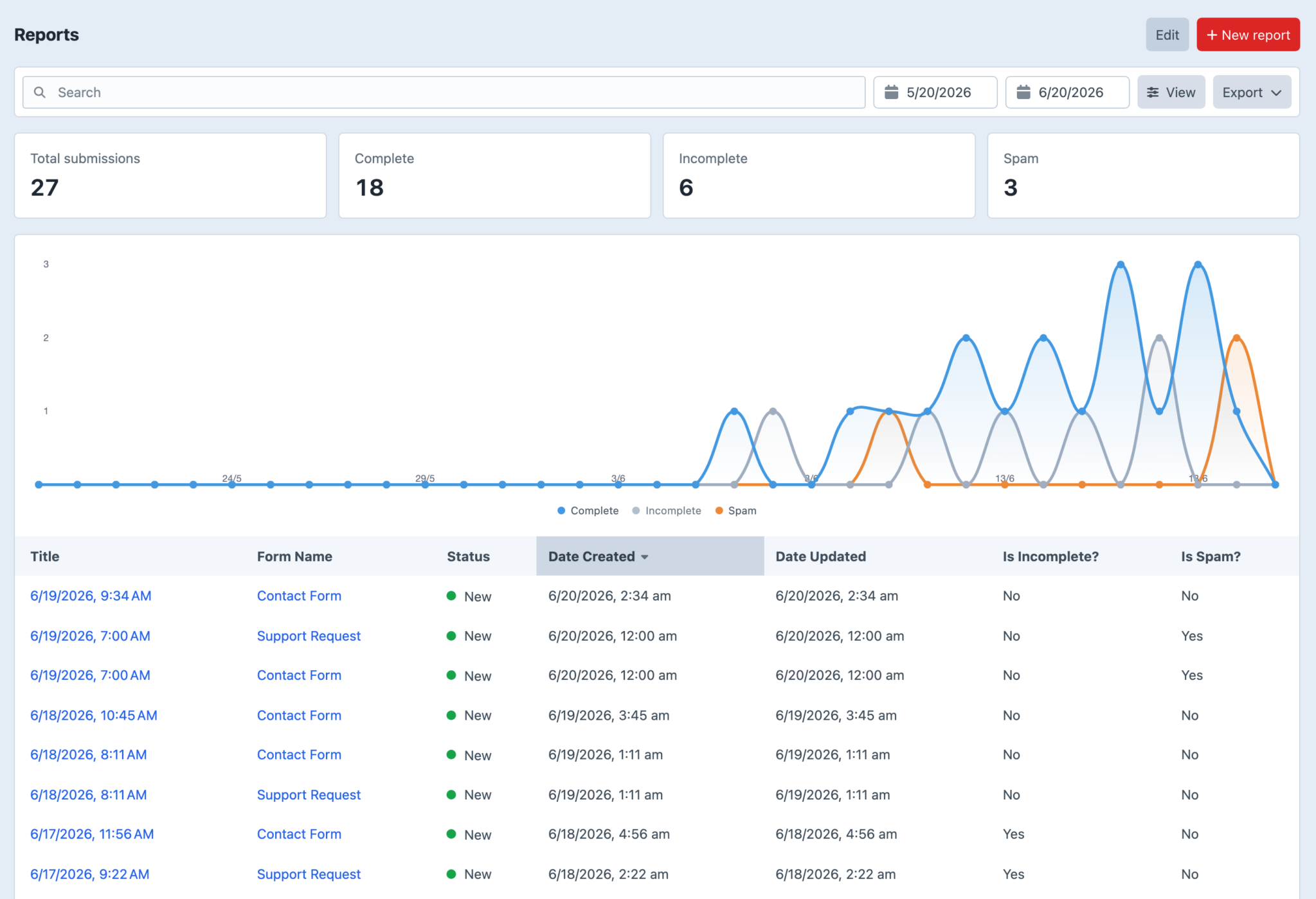Open submission 6/19/2026, 9:34 AM
This screenshot has width=1316, height=899.
pyautogui.click(x=91, y=596)
